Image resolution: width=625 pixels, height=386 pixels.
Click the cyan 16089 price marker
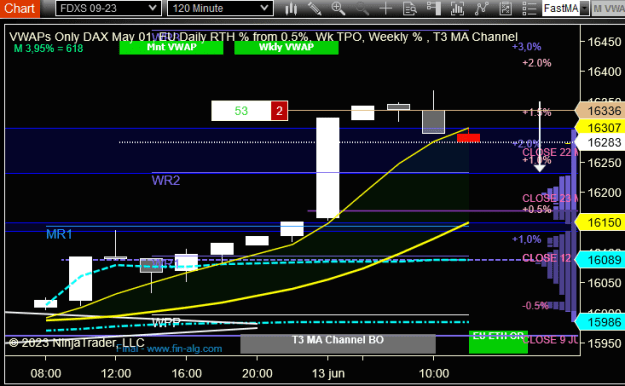(600, 260)
